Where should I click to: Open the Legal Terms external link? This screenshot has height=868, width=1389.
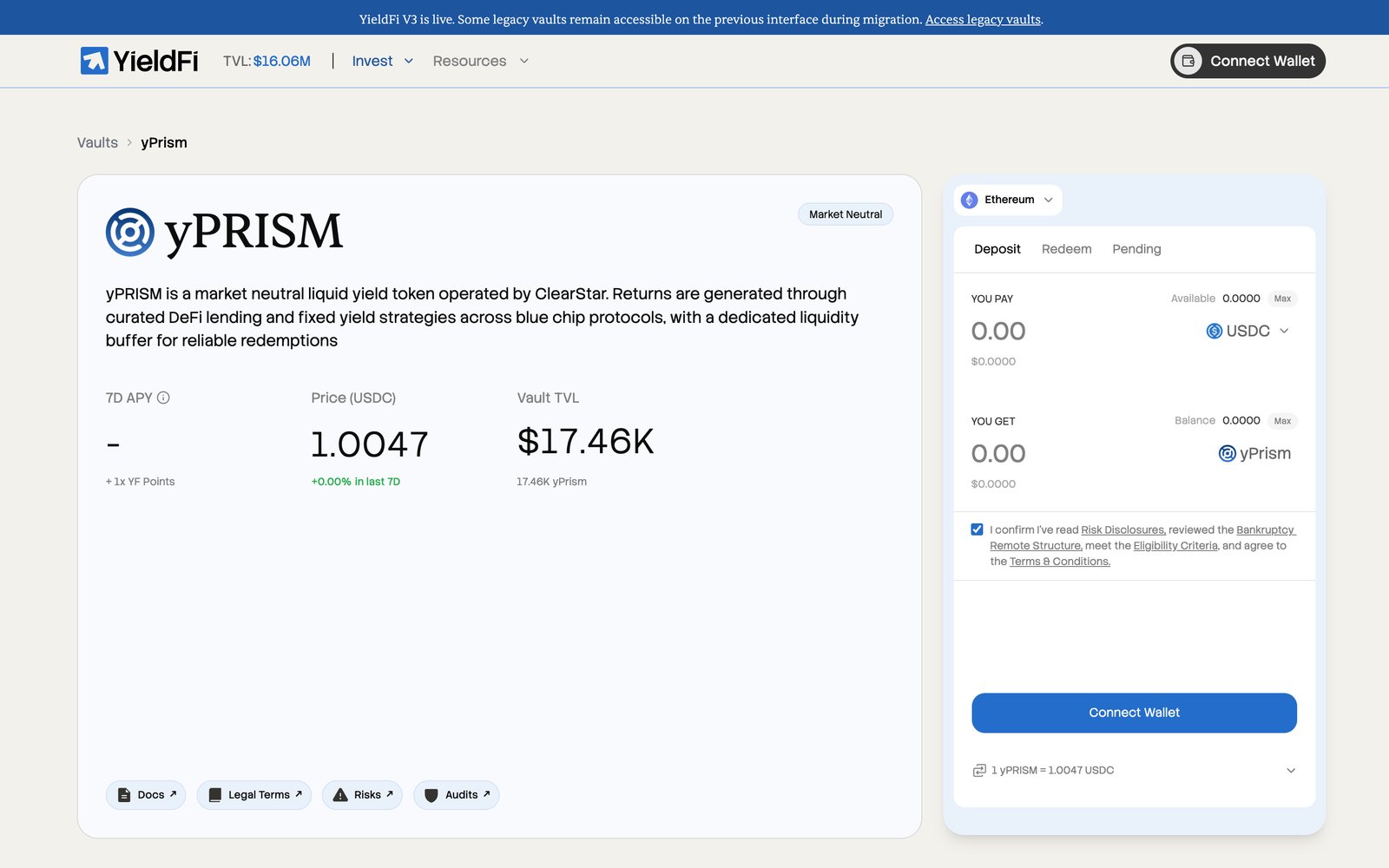coord(254,795)
